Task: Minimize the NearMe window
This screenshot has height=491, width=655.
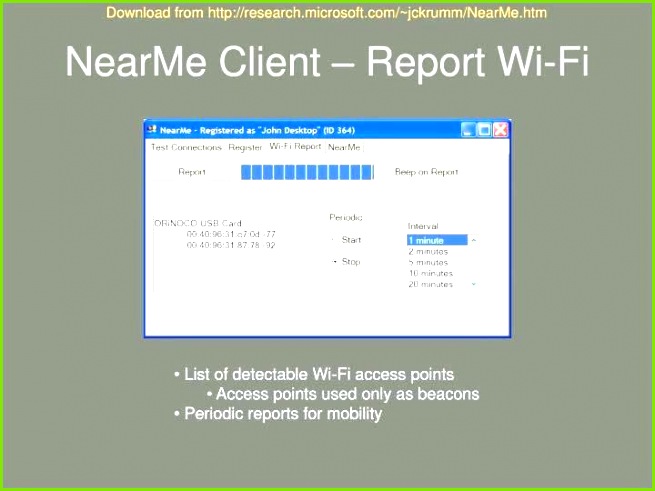Action: pyautogui.click(x=468, y=130)
